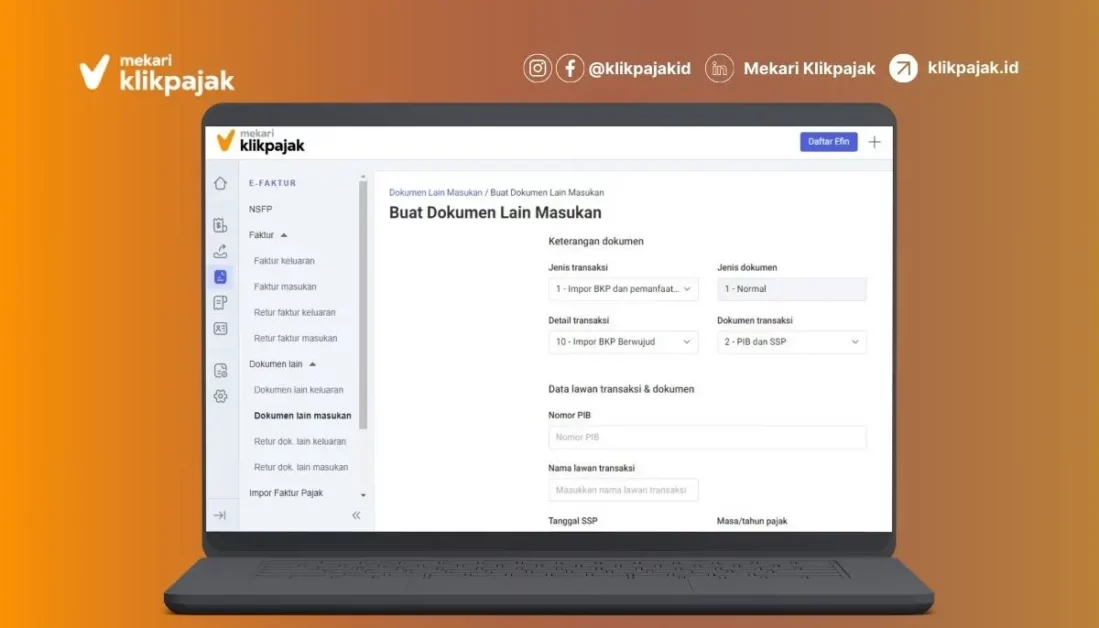Expand the icon rail with arrow icon
The height and width of the screenshot is (628, 1099).
tap(219, 515)
